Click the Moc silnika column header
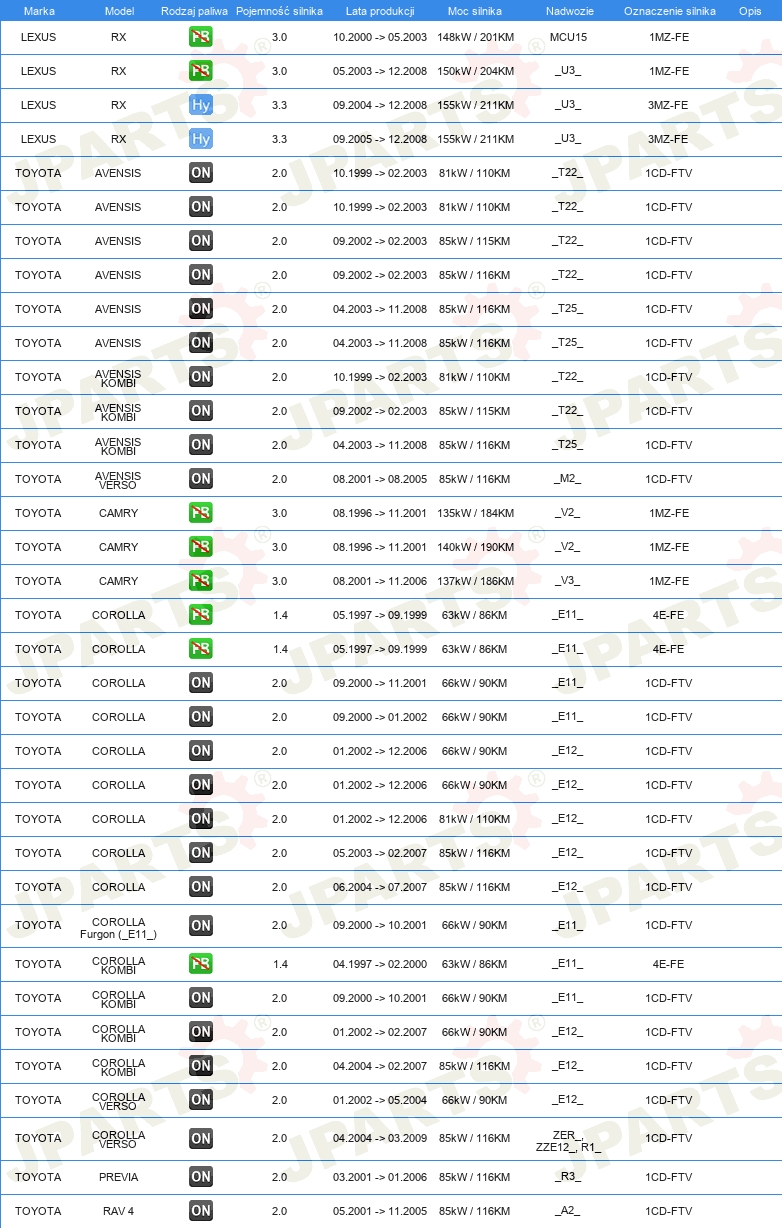The height and width of the screenshot is (1228, 782). (475, 11)
